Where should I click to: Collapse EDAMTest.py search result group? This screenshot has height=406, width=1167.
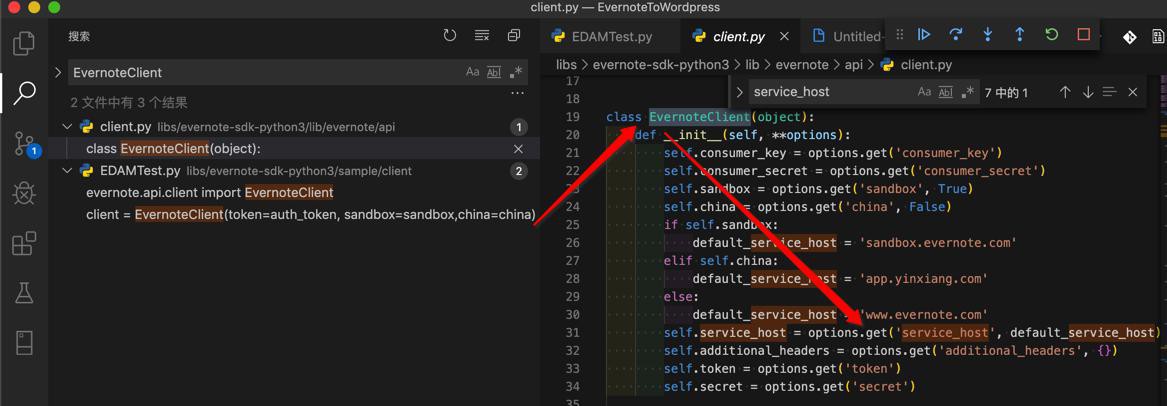[x=68, y=171]
